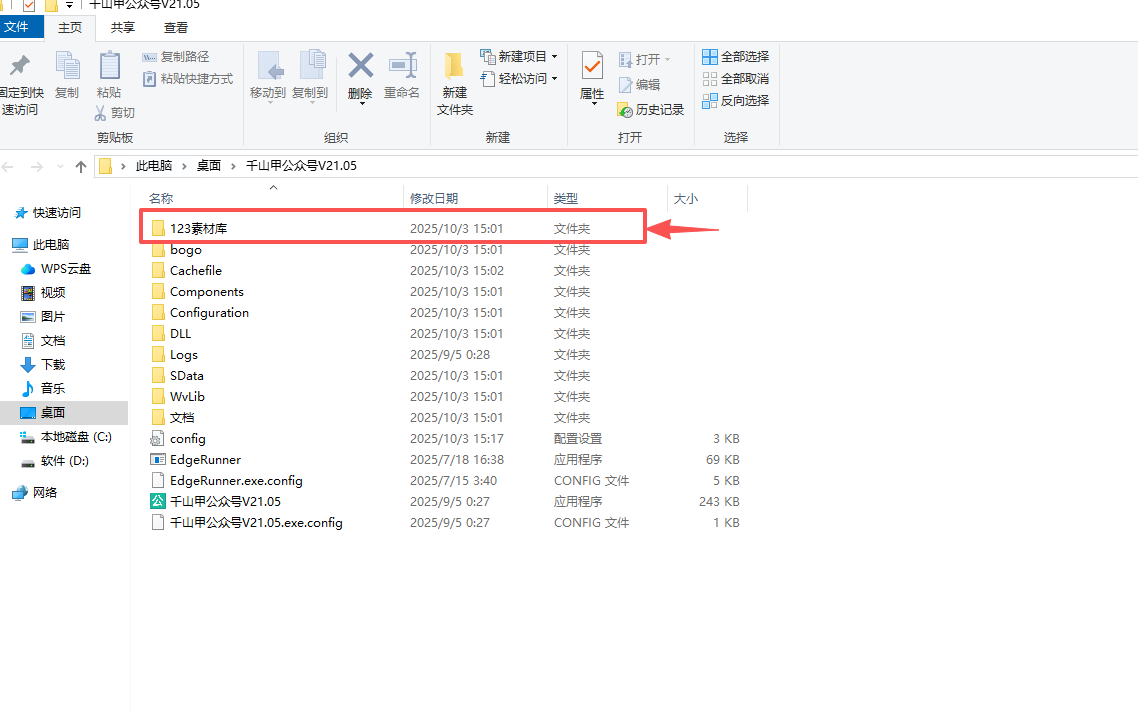Click Invert selection (反向选择) option
The width and height of the screenshot is (1138, 710).
tap(735, 101)
